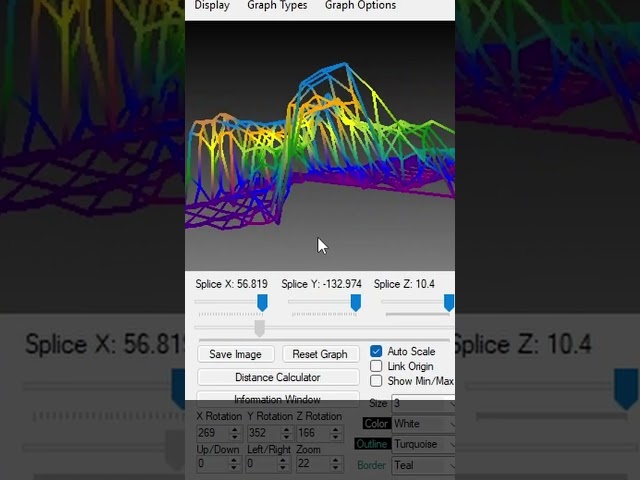Increase Zoom with up arrow
This screenshot has height=480, width=640.
pyautogui.click(x=336, y=460)
